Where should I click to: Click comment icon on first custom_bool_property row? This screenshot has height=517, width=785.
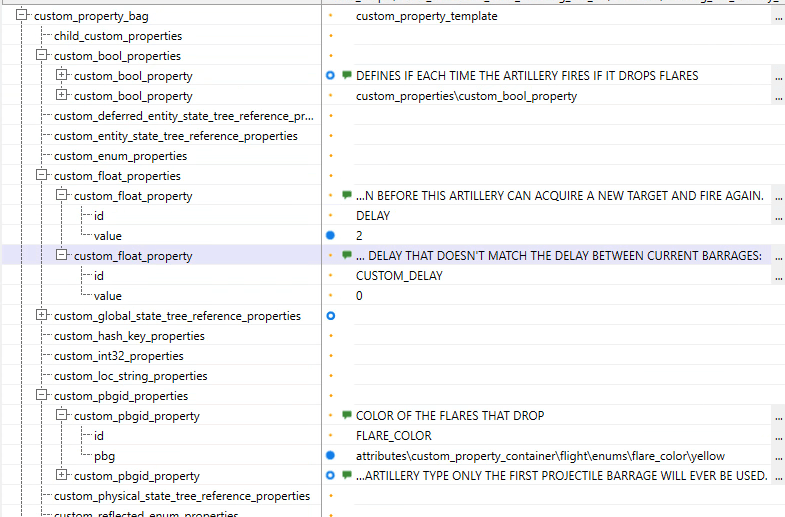coord(347,76)
